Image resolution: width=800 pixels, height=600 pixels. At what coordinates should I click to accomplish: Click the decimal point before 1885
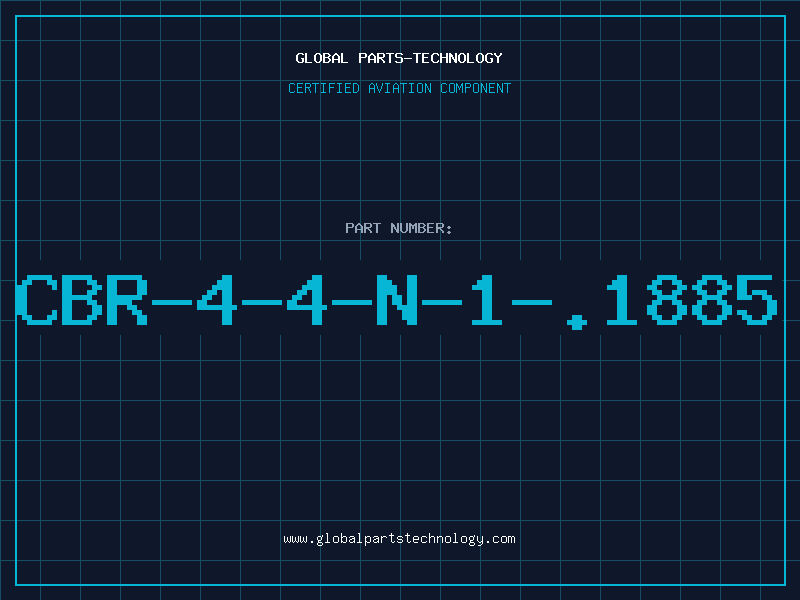coord(577,321)
